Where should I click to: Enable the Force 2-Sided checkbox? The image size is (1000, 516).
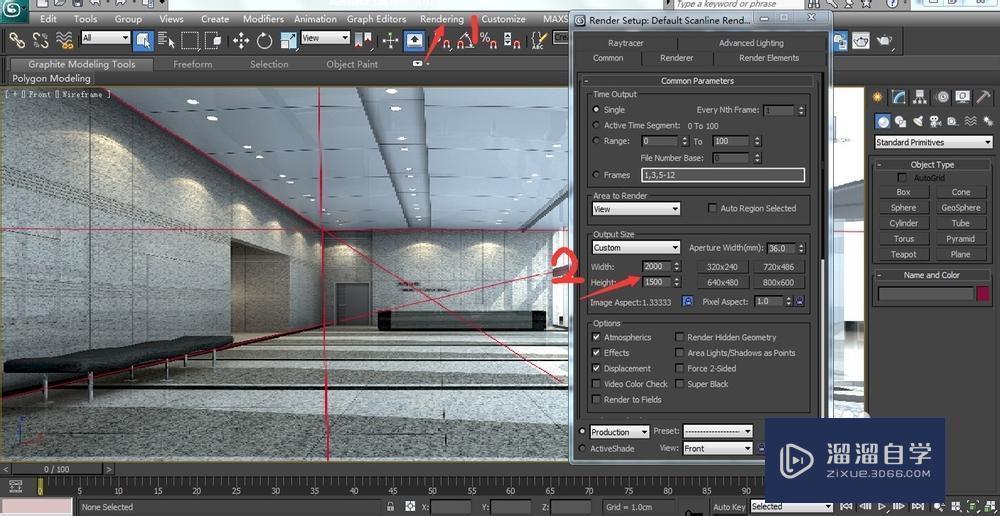(x=680, y=368)
